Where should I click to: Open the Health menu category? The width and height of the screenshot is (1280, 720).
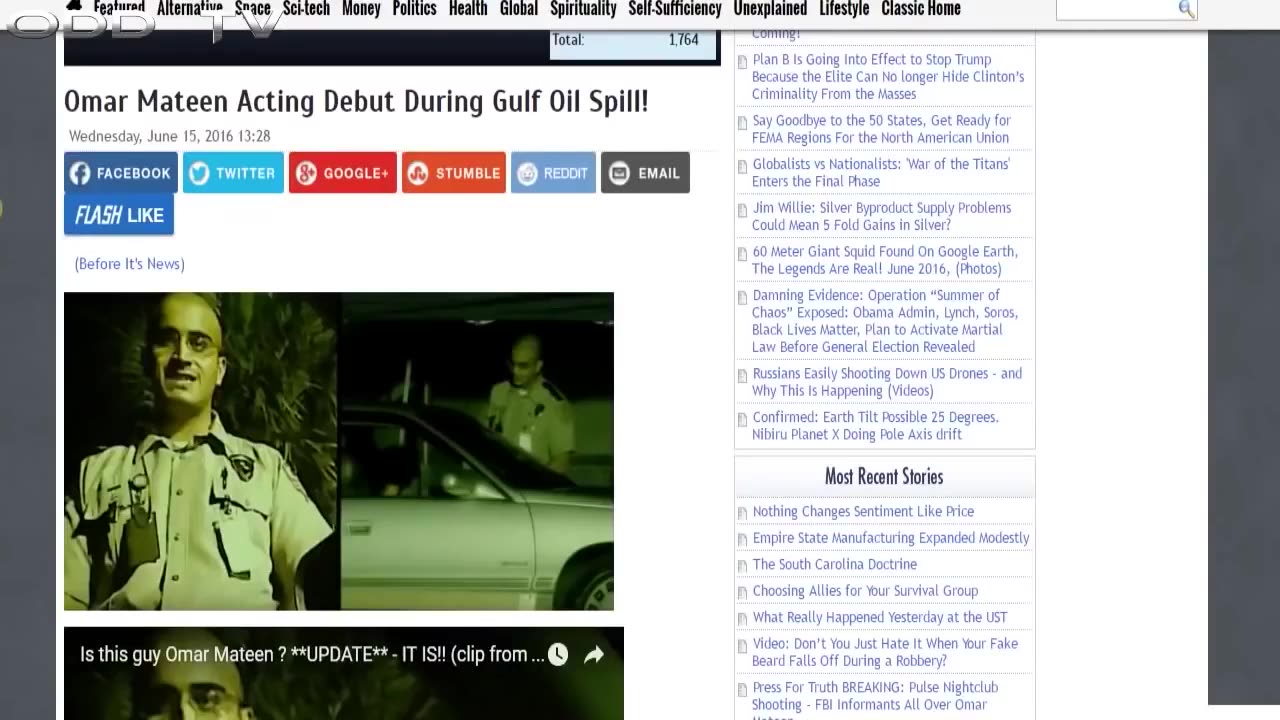pyautogui.click(x=468, y=9)
